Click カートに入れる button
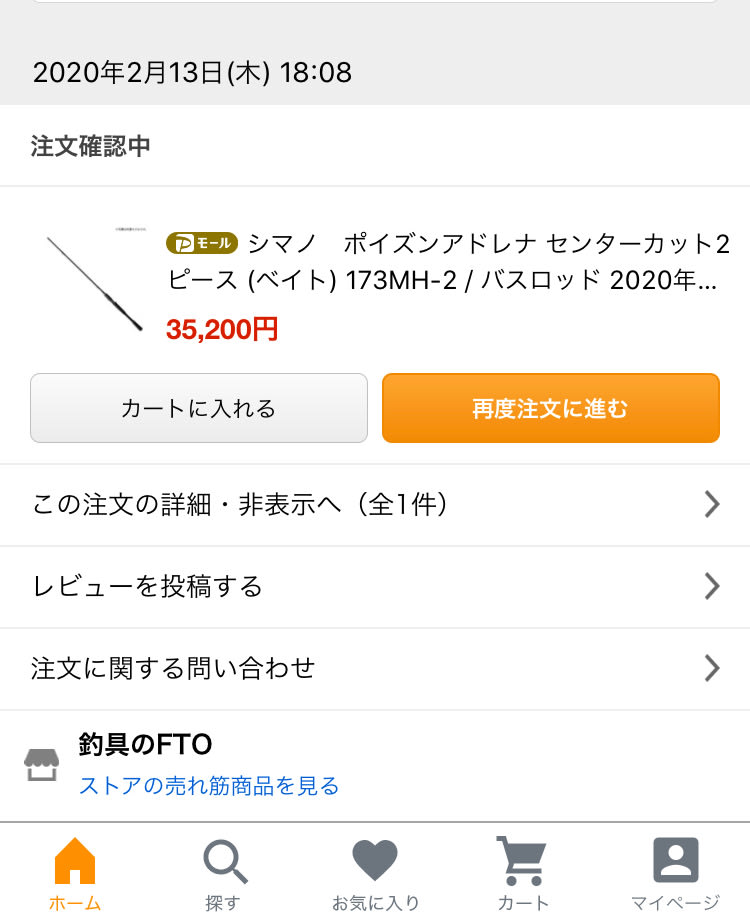Viewport: 750px width, 921px height. tap(199, 408)
